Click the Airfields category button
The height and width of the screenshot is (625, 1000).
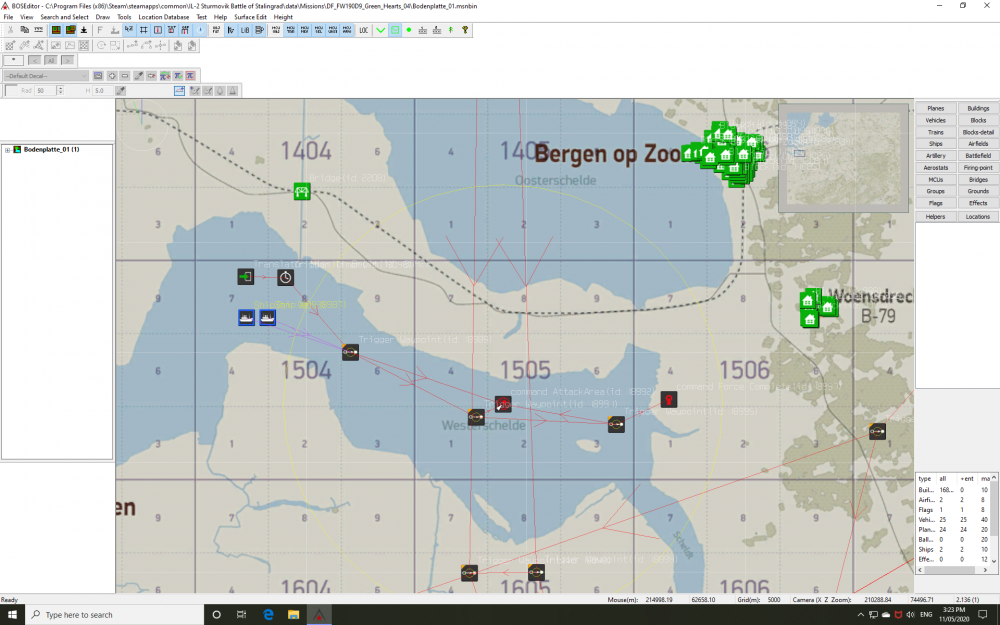[978, 144]
